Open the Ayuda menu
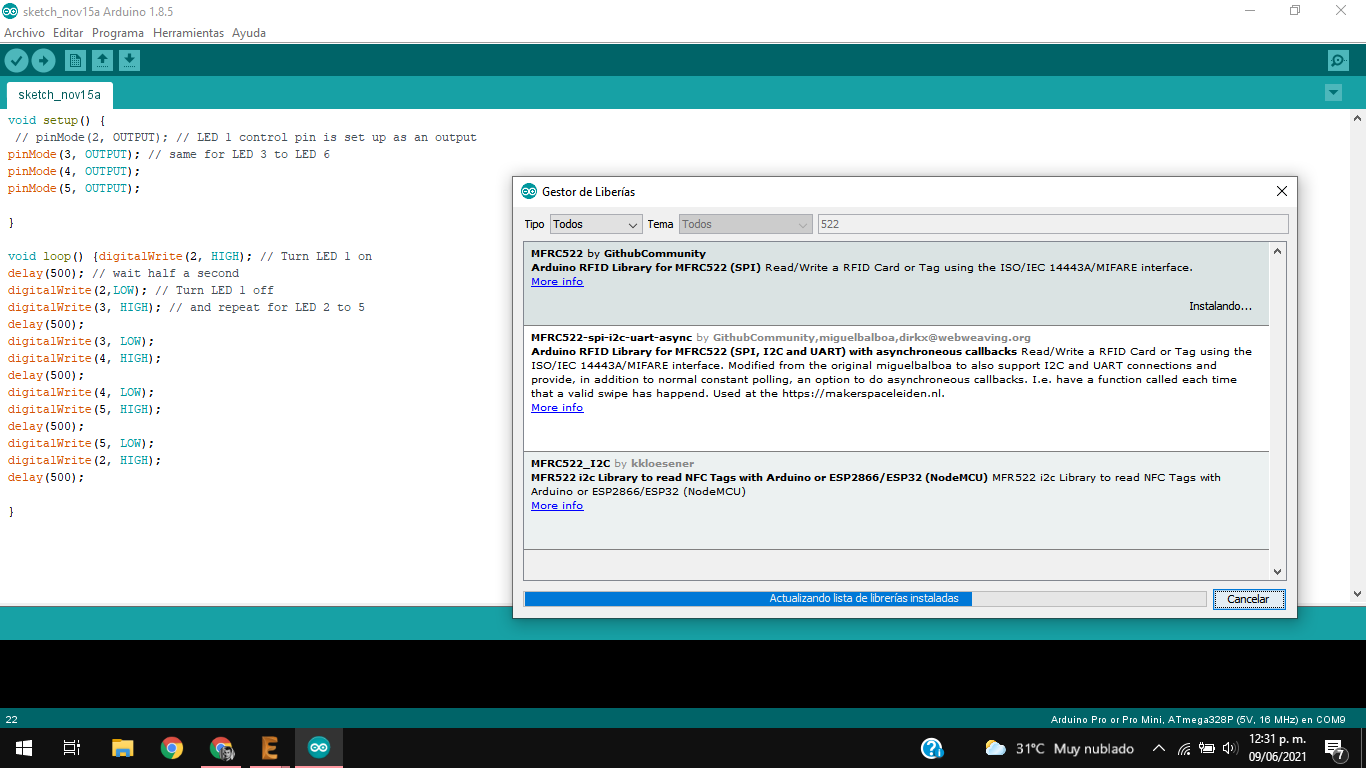Screen dimensions: 1366x768 pyautogui.click(x=249, y=33)
